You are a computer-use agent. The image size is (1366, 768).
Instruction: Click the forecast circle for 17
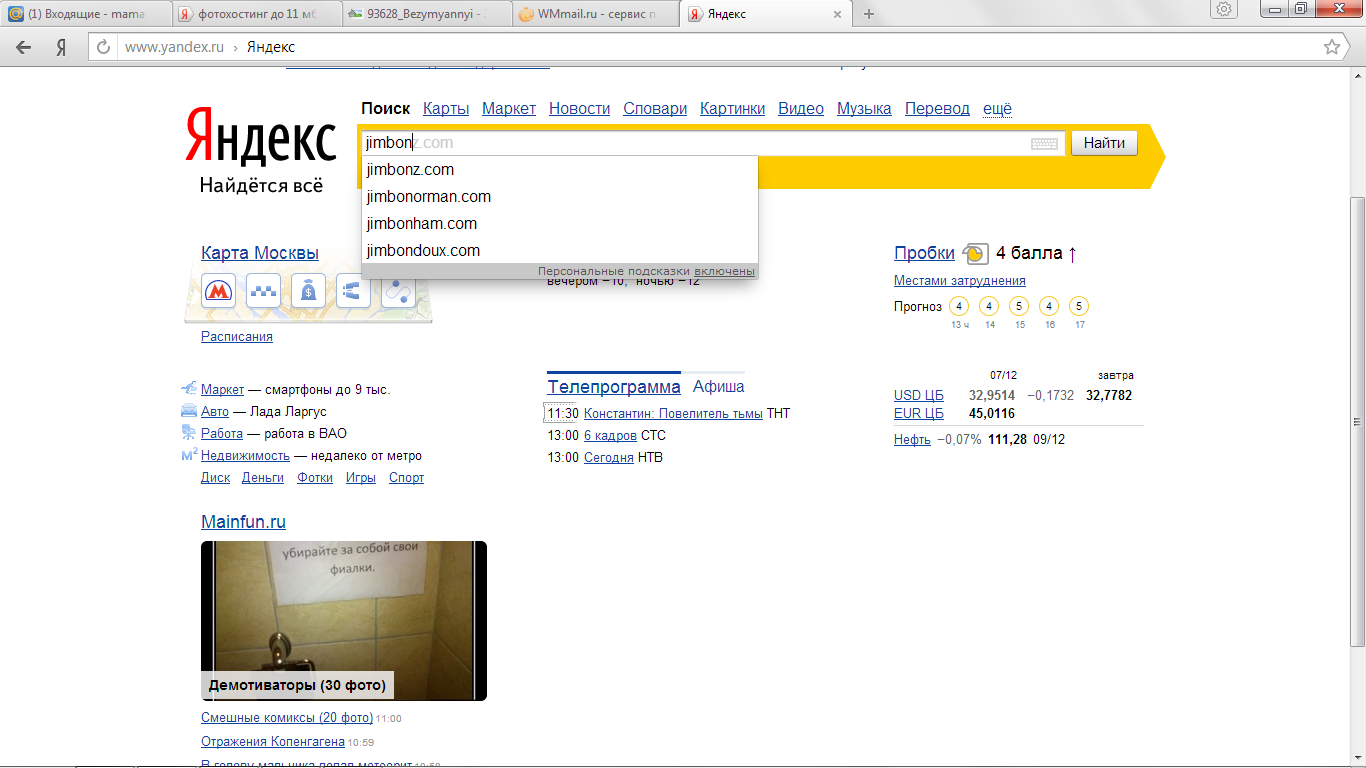coord(1079,306)
